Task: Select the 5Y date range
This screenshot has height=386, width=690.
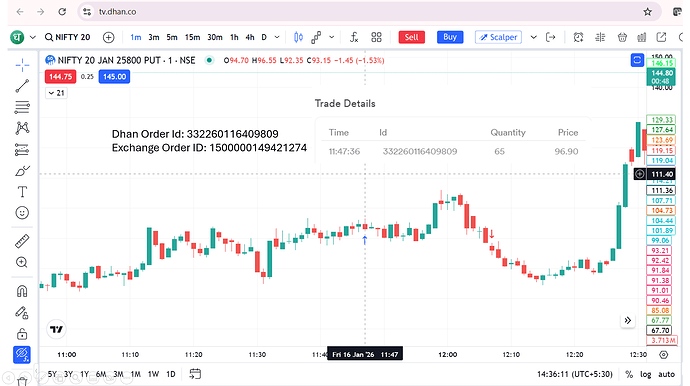Action: (52, 374)
